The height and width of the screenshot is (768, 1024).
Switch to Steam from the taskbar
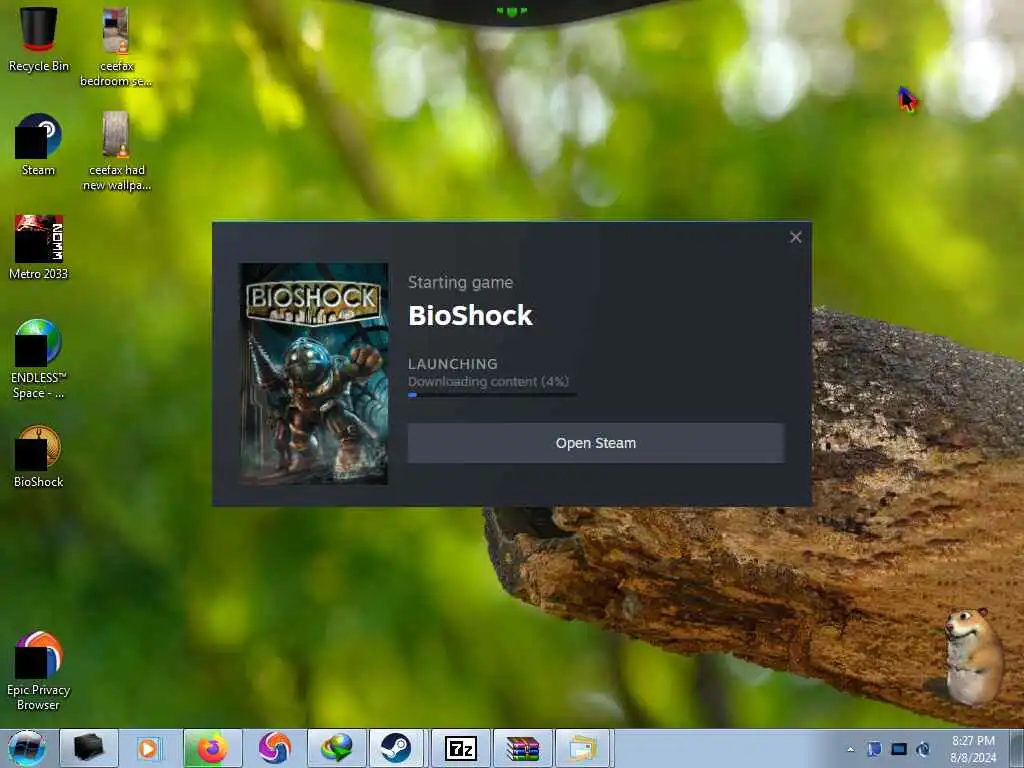point(396,748)
